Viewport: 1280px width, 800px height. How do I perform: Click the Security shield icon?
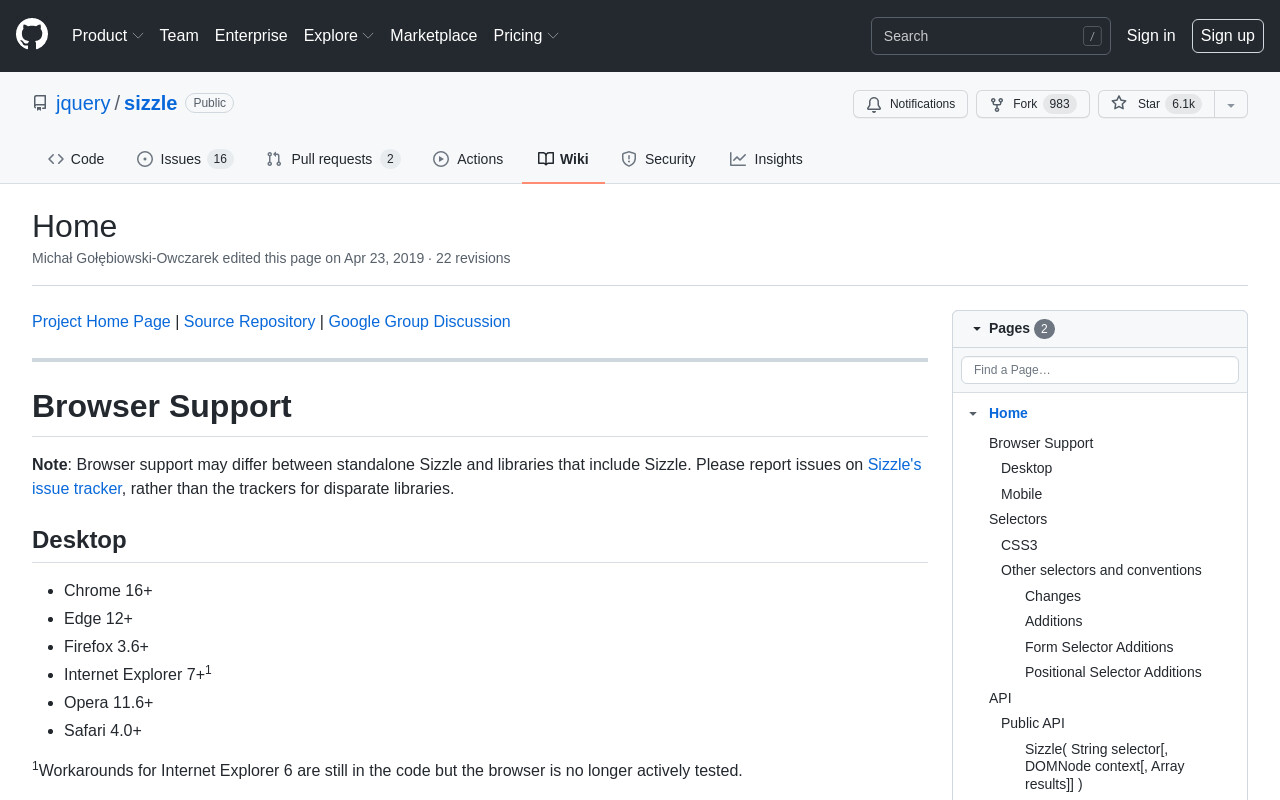[629, 159]
